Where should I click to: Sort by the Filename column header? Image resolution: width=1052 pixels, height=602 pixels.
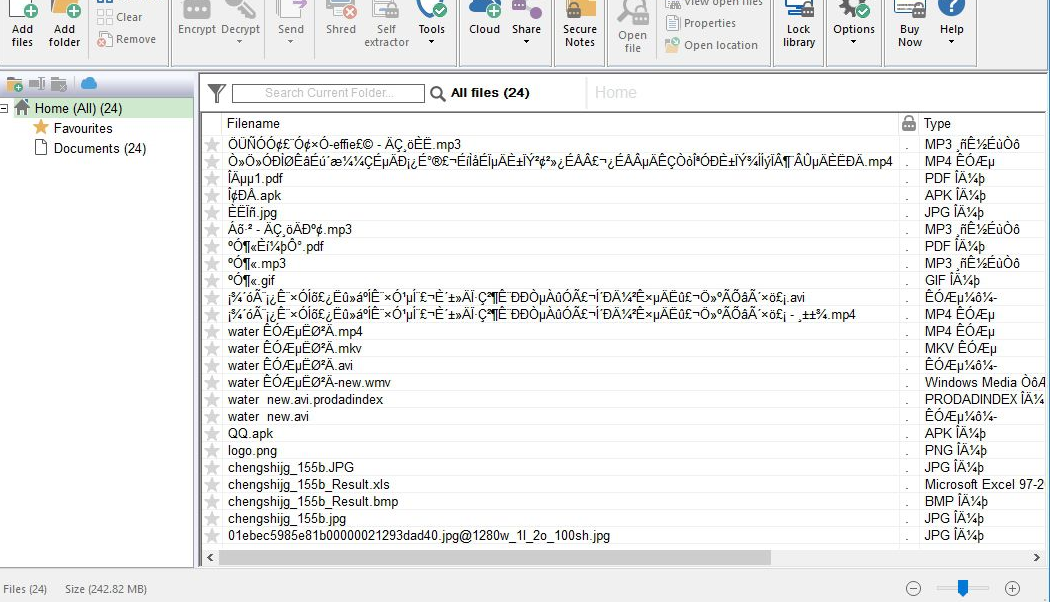(253, 123)
